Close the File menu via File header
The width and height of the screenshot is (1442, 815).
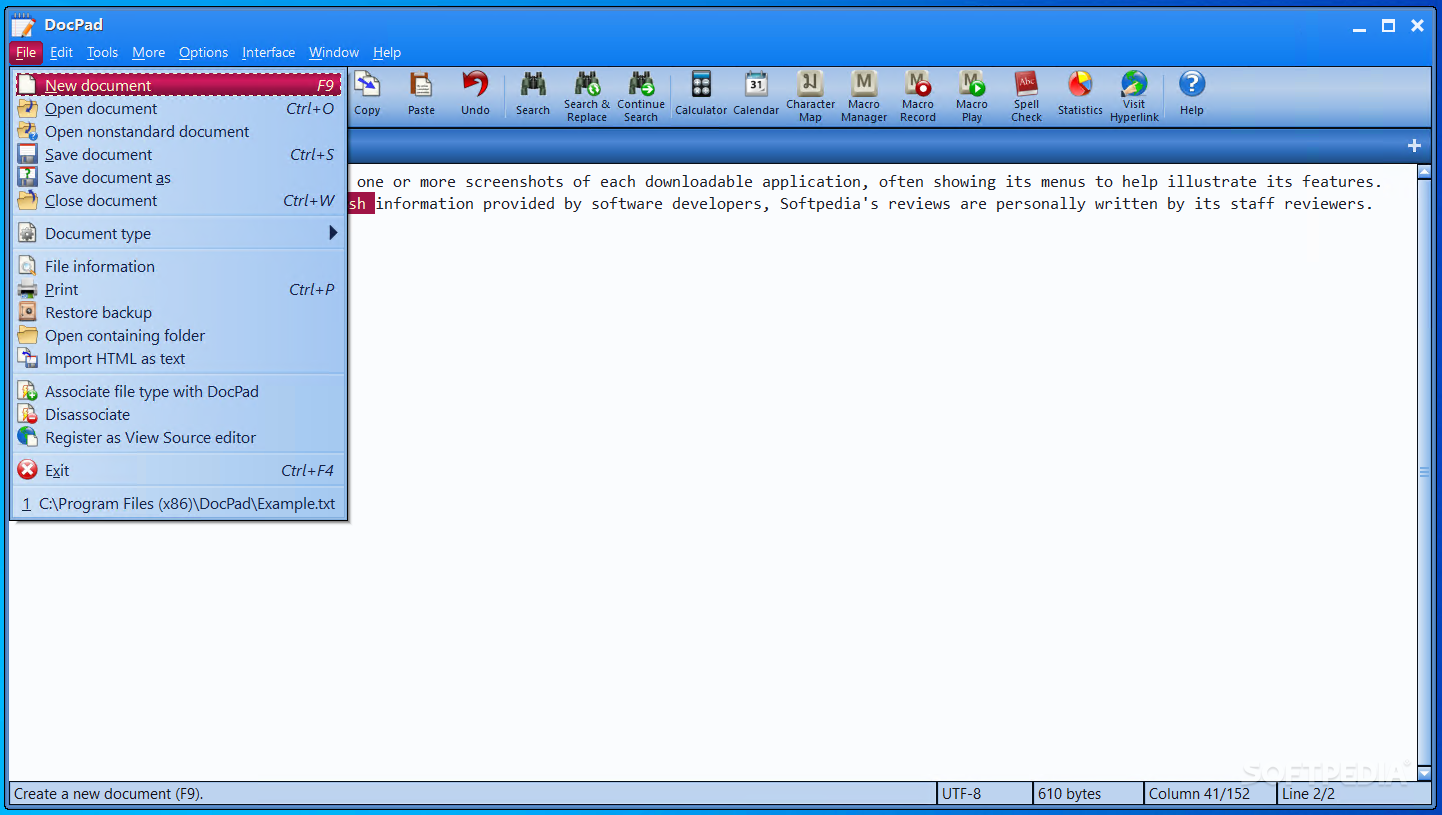pos(26,53)
